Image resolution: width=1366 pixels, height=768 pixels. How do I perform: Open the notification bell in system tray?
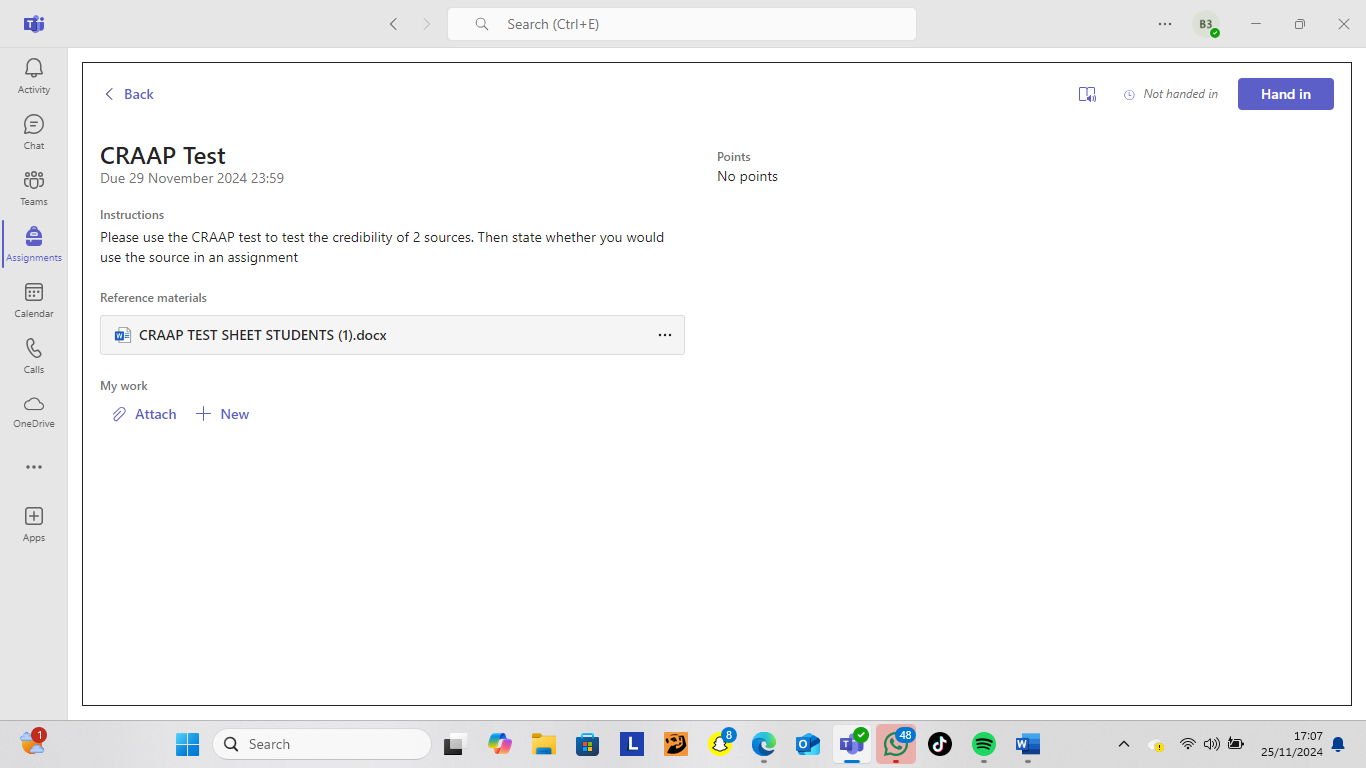click(1338, 744)
